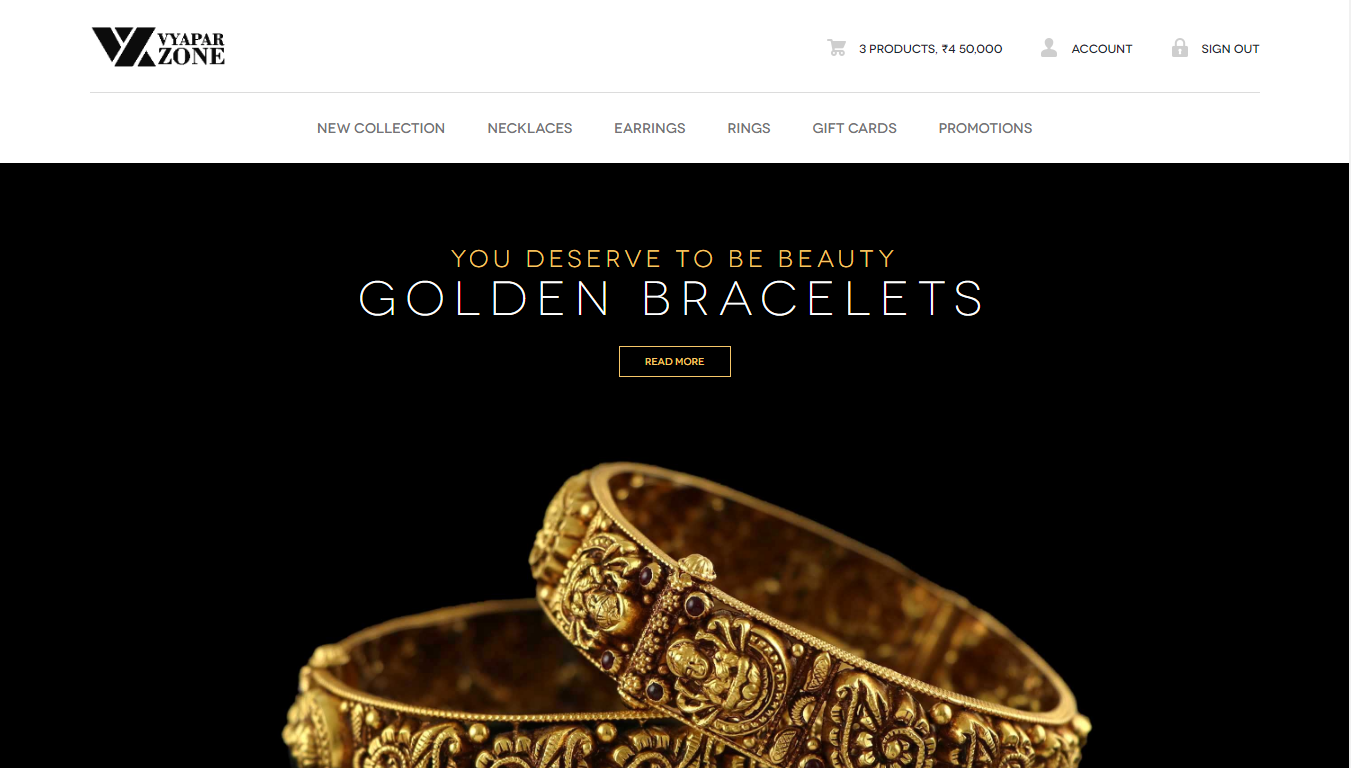The height and width of the screenshot is (768, 1351).
Task: Click the You Deserve To Be Beauty tagline
Action: tap(673, 259)
